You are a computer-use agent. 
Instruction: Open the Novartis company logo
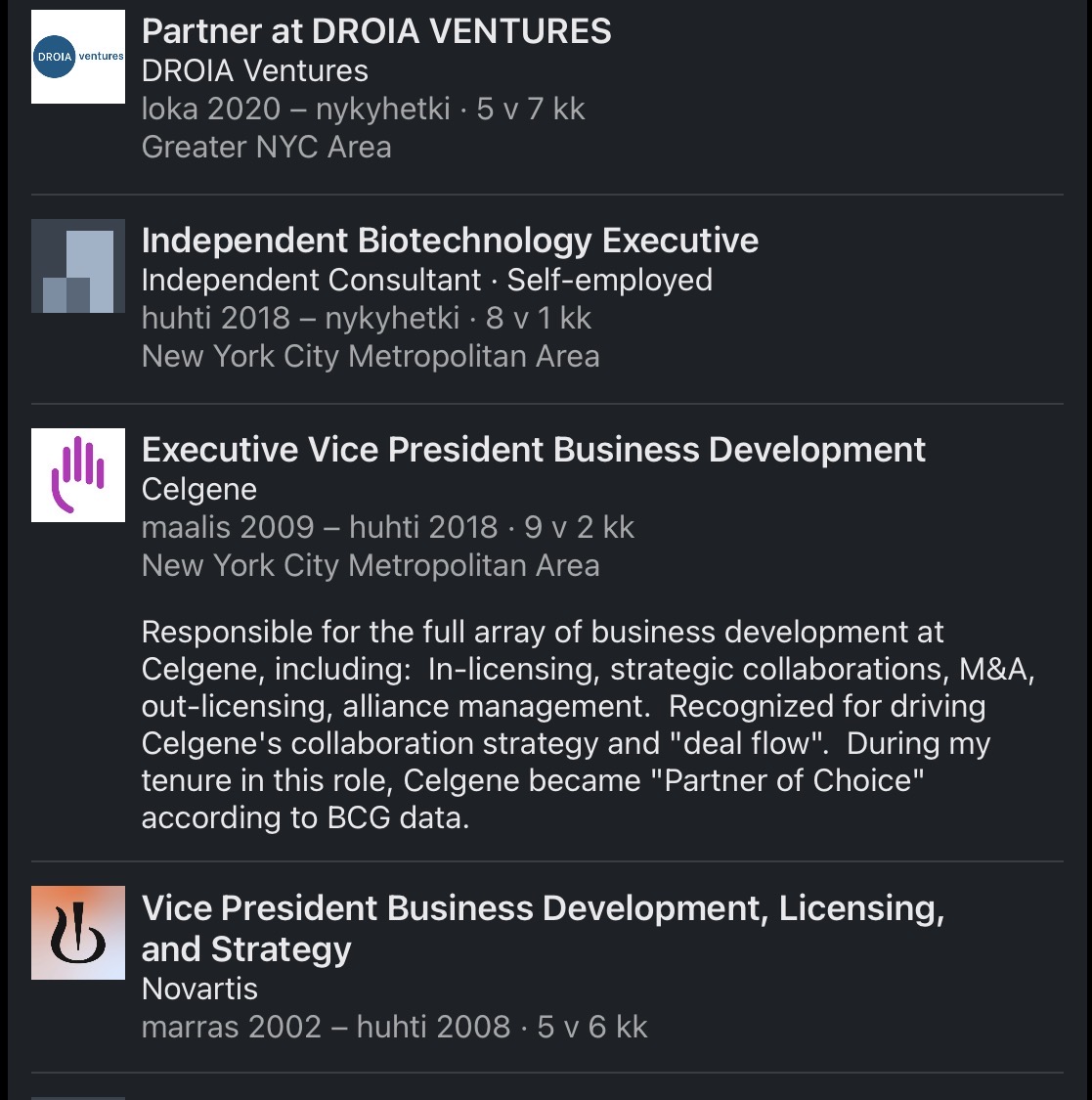click(78, 933)
